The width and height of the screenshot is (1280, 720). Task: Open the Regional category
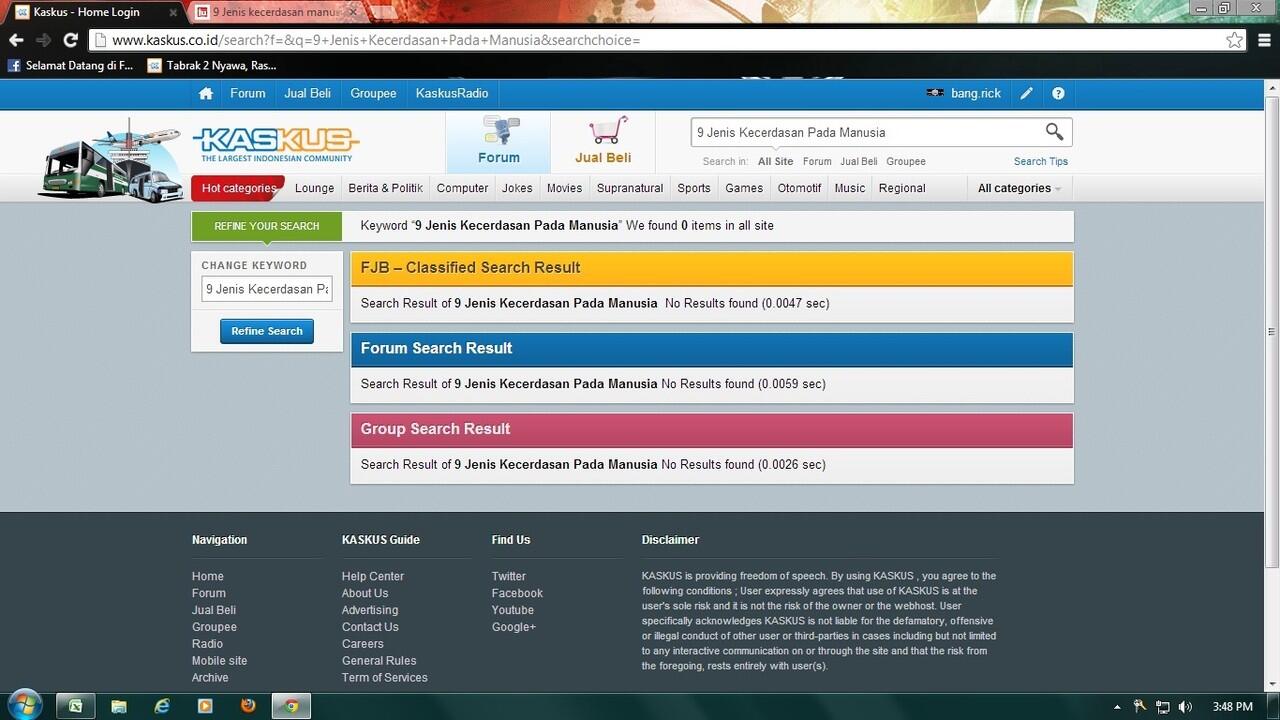[902, 188]
